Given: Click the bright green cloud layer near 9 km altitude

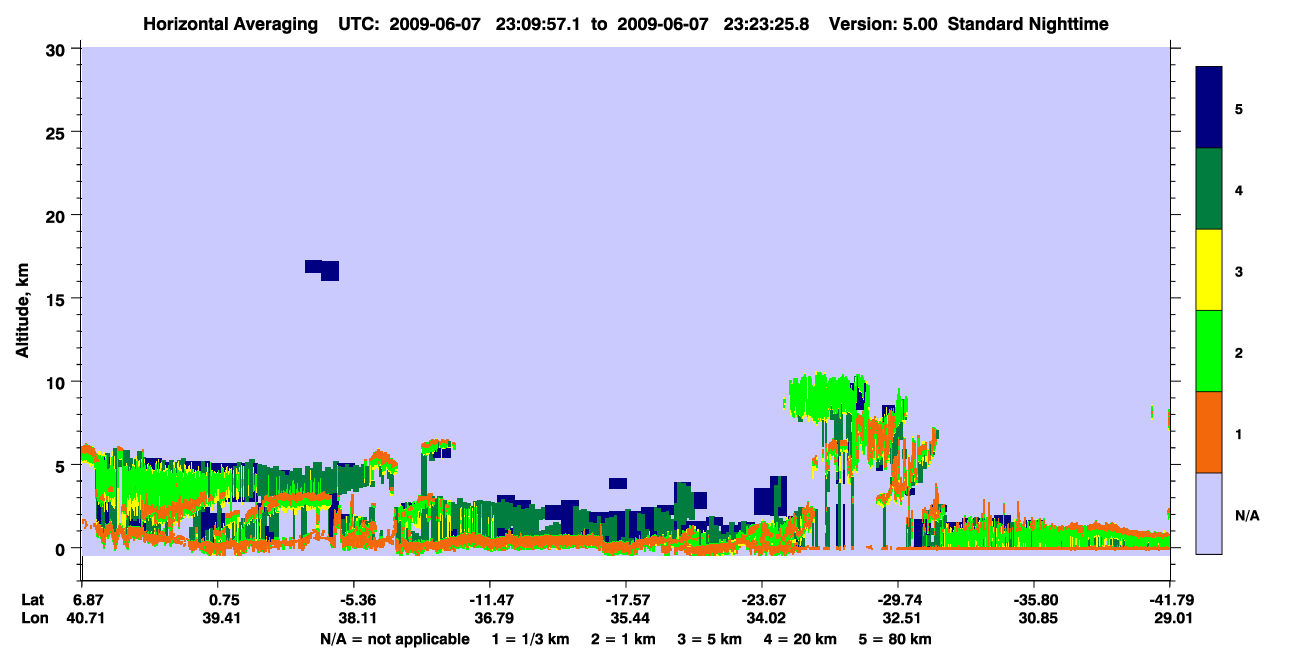Looking at the screenshot, I should click(825, 396).
